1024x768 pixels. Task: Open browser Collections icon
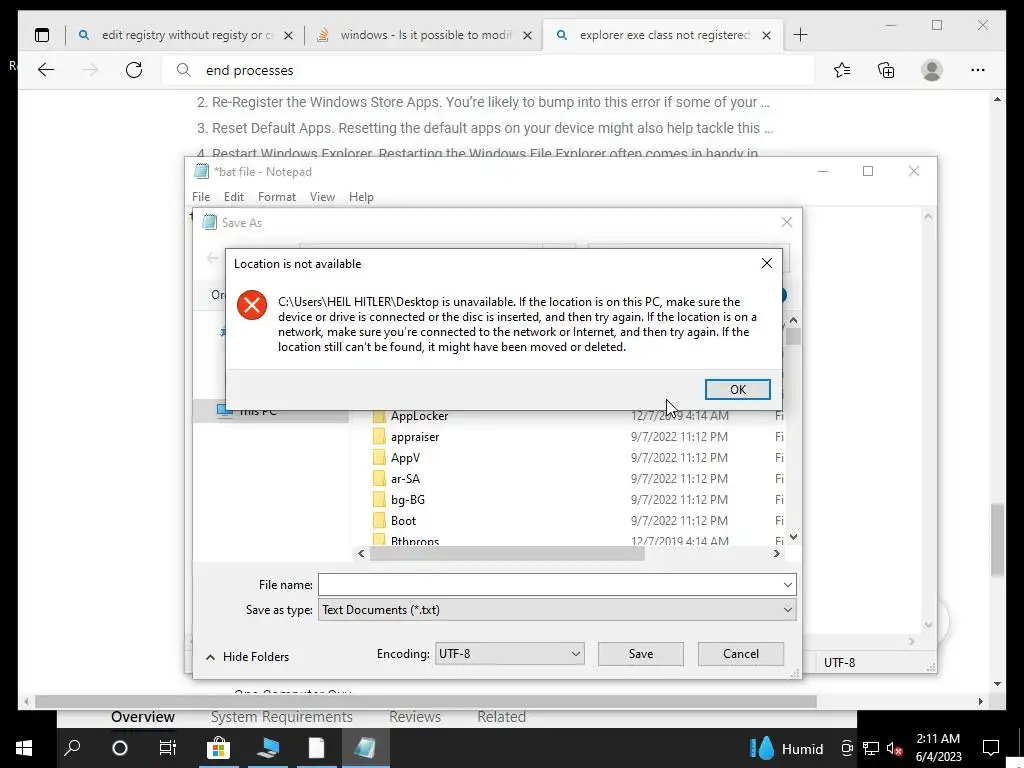(x=886, y=70)
